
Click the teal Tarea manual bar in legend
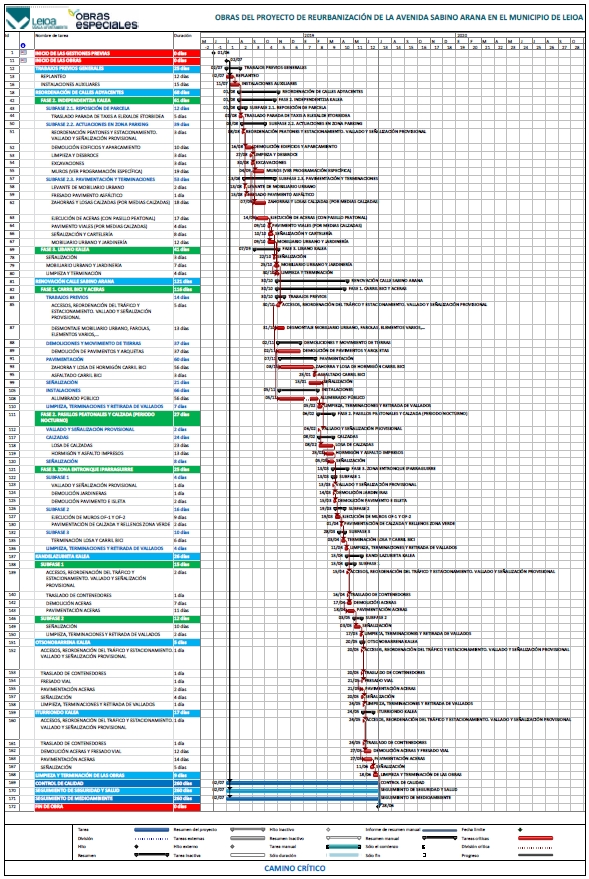click(344, 846)
